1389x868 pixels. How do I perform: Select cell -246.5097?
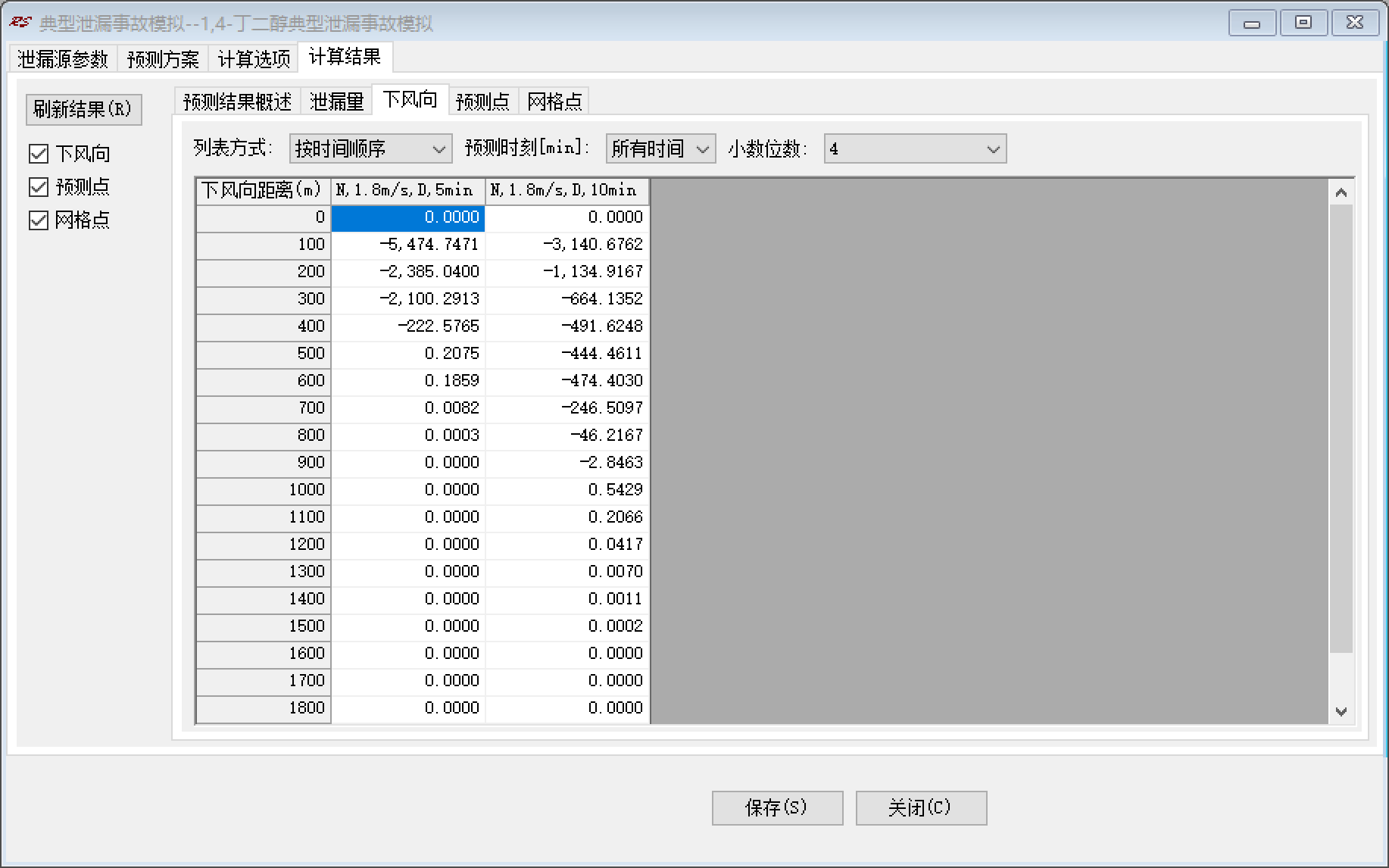[567, 408]
